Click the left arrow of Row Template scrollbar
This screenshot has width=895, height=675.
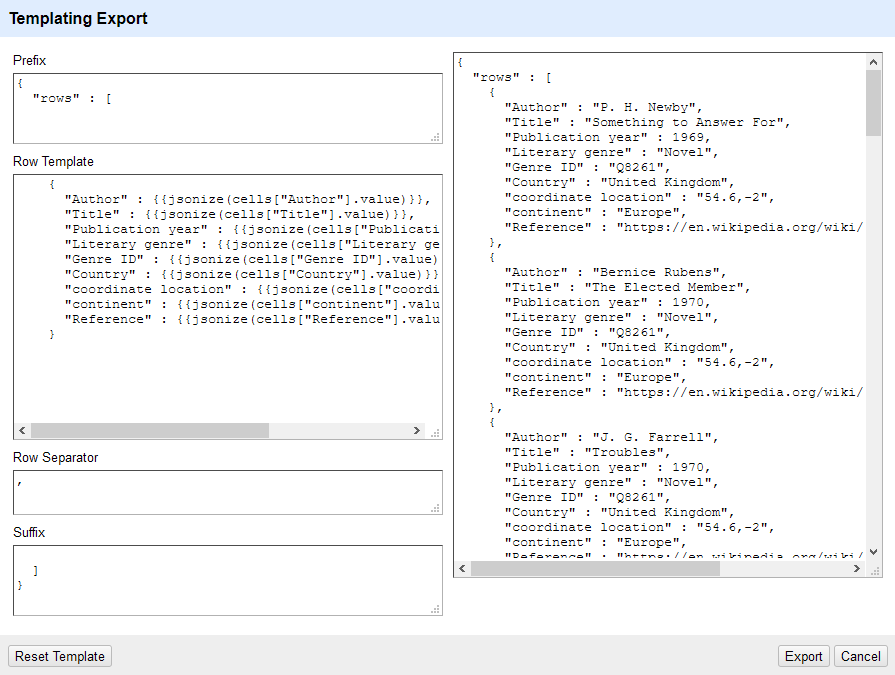pyautogui.click(x=22, y=430)
